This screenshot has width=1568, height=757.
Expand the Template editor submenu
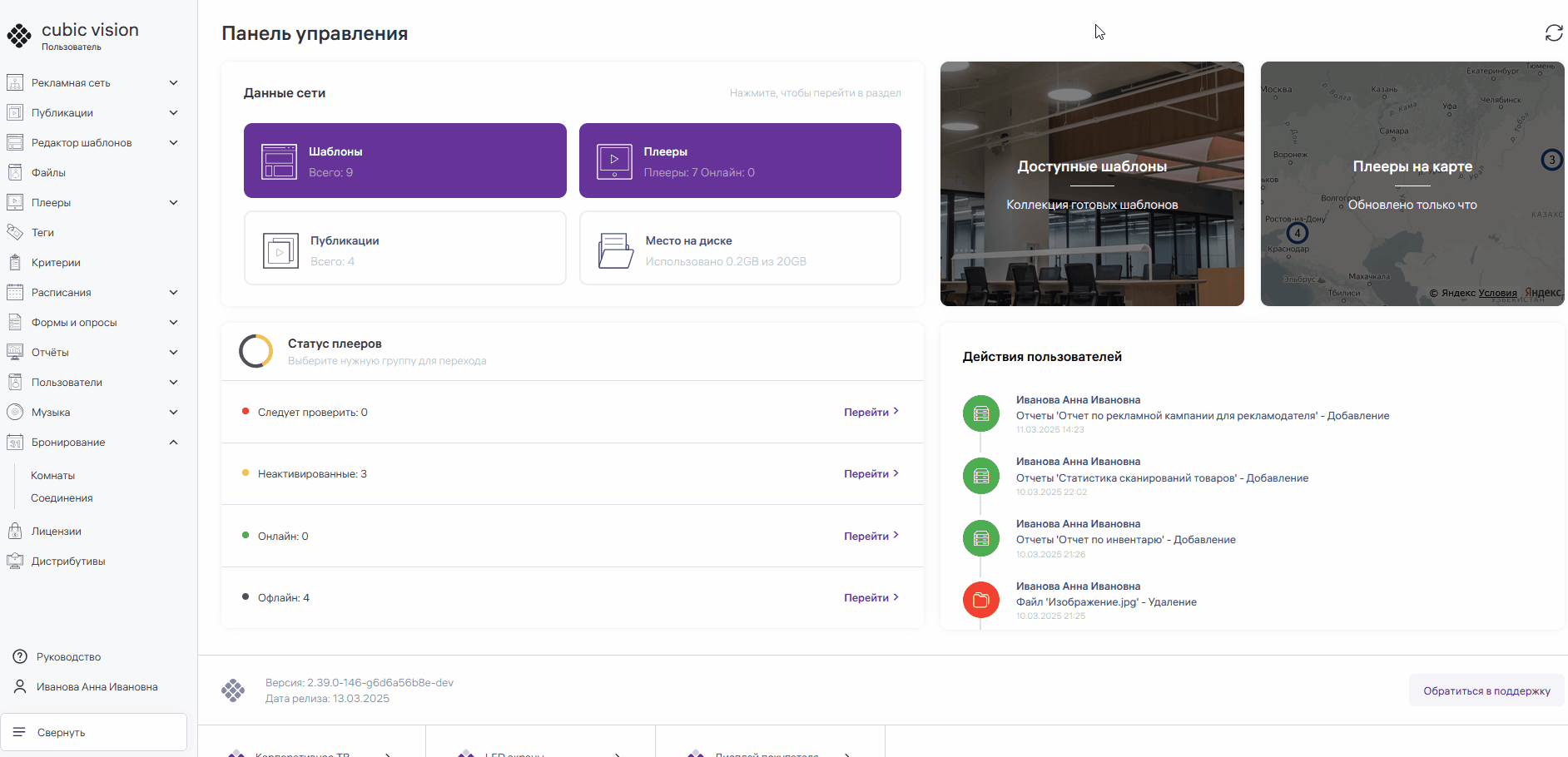coord(173,143)
